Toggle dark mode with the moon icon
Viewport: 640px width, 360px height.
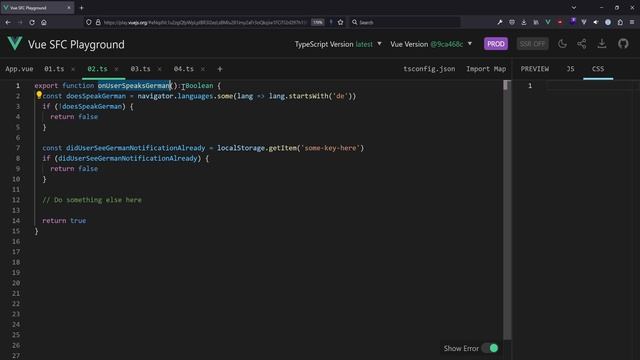pyautogui.click(x=562, y=44)
